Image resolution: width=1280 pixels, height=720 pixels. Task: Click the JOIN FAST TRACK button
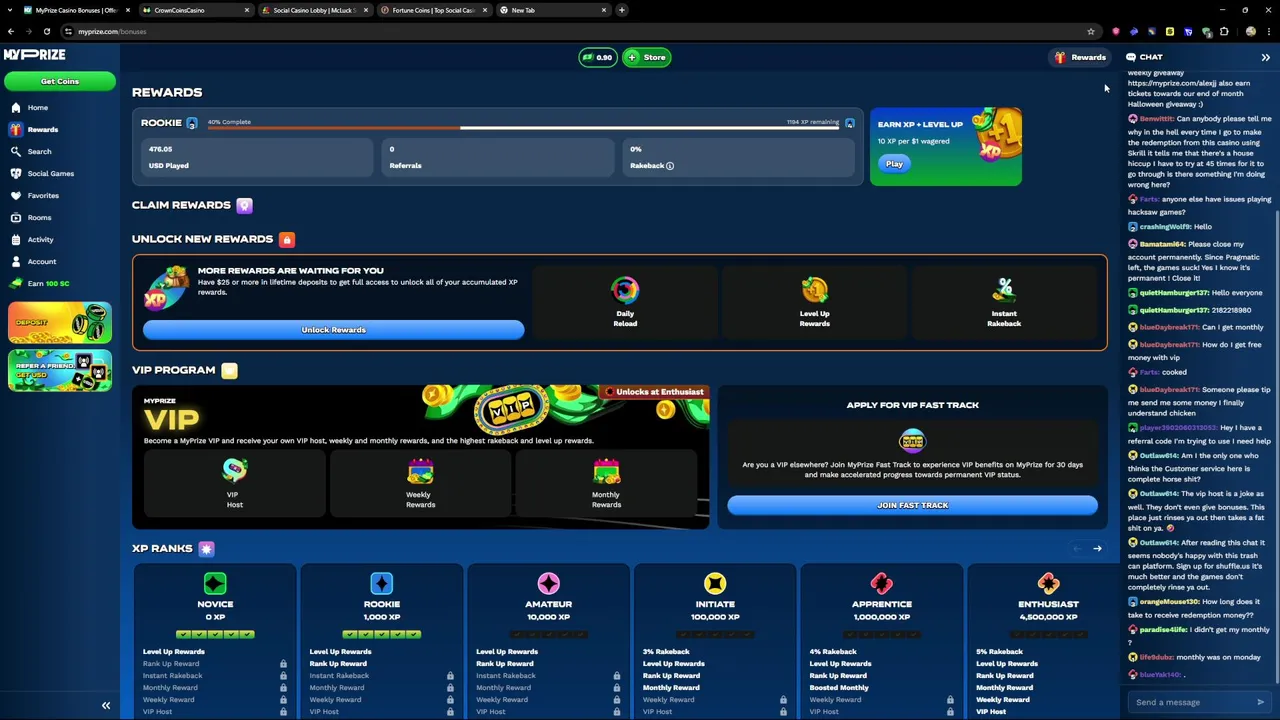click(912, 505)
